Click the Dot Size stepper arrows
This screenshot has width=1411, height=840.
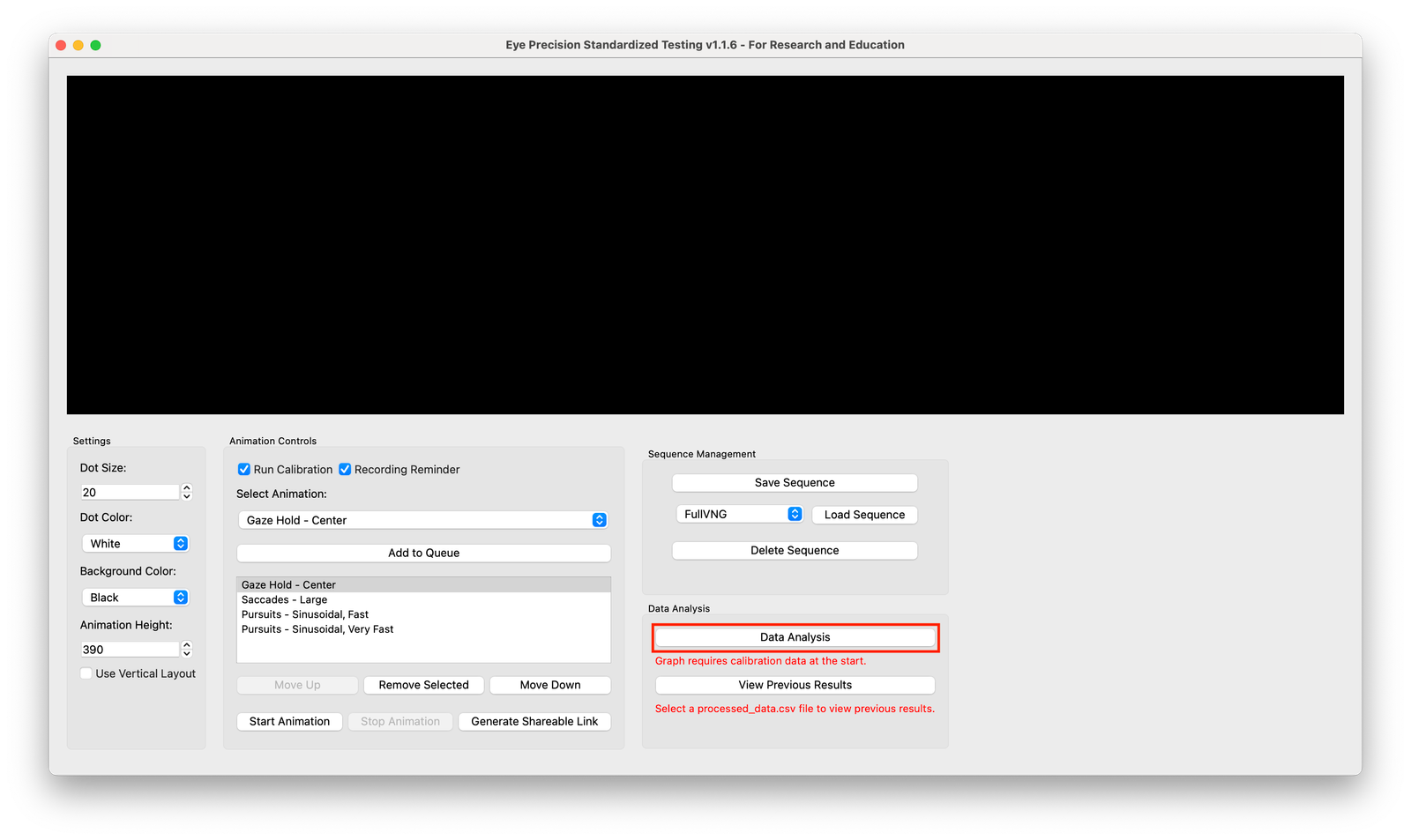coord(187,492)
